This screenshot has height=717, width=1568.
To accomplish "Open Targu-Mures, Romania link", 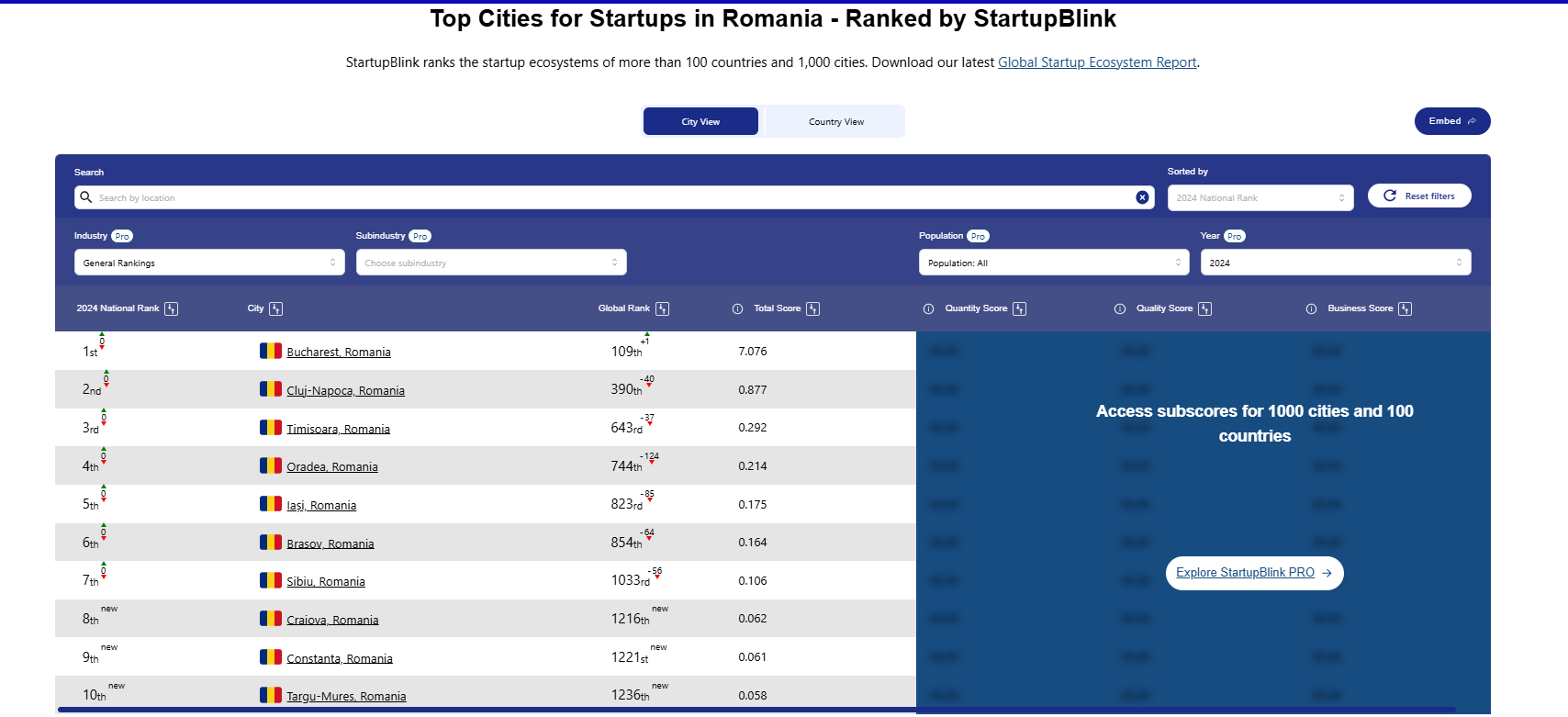I will tap(346, 697).
